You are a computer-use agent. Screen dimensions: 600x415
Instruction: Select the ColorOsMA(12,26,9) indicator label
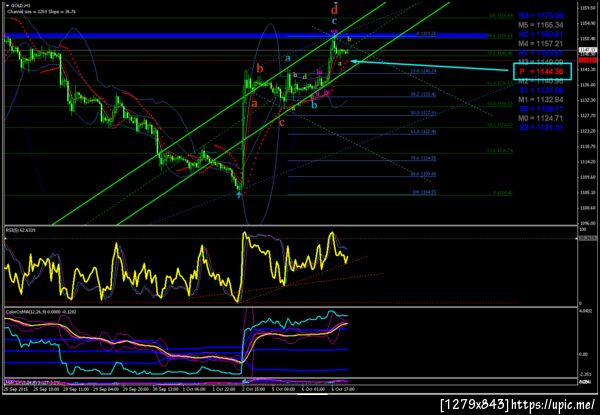41,312
